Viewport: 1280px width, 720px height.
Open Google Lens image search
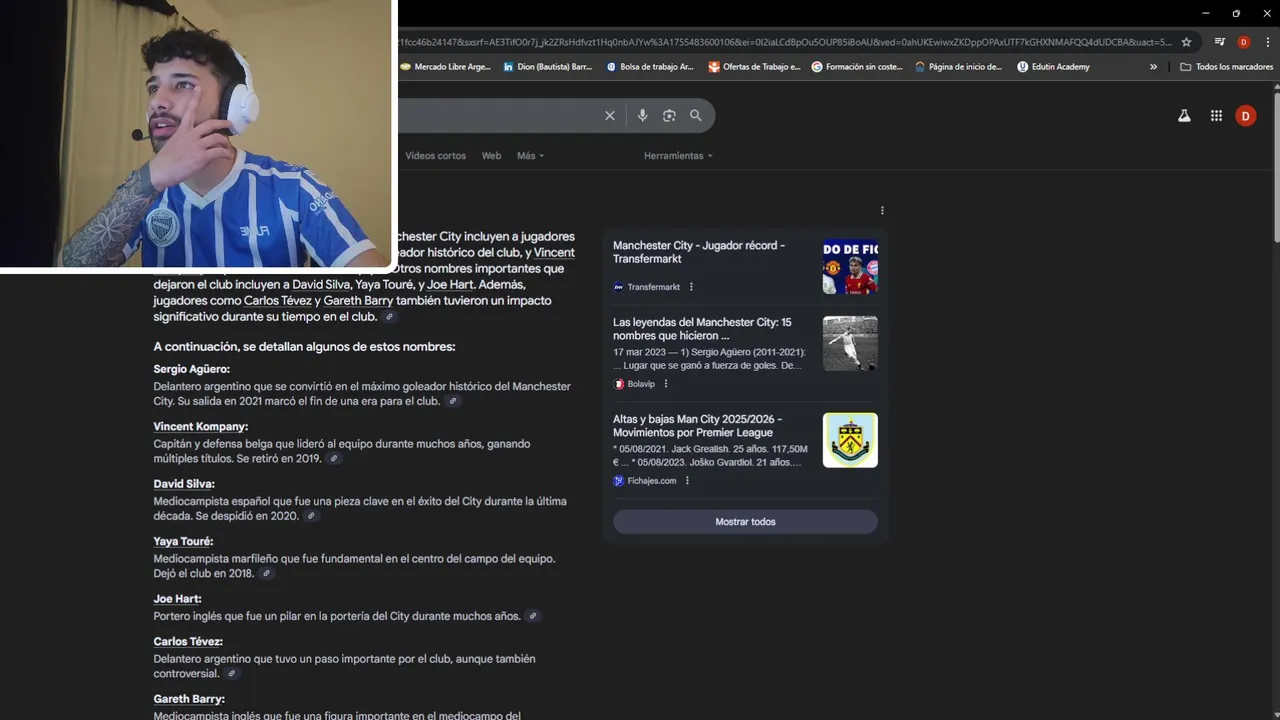pyautogui.click(x=669, y=116)
